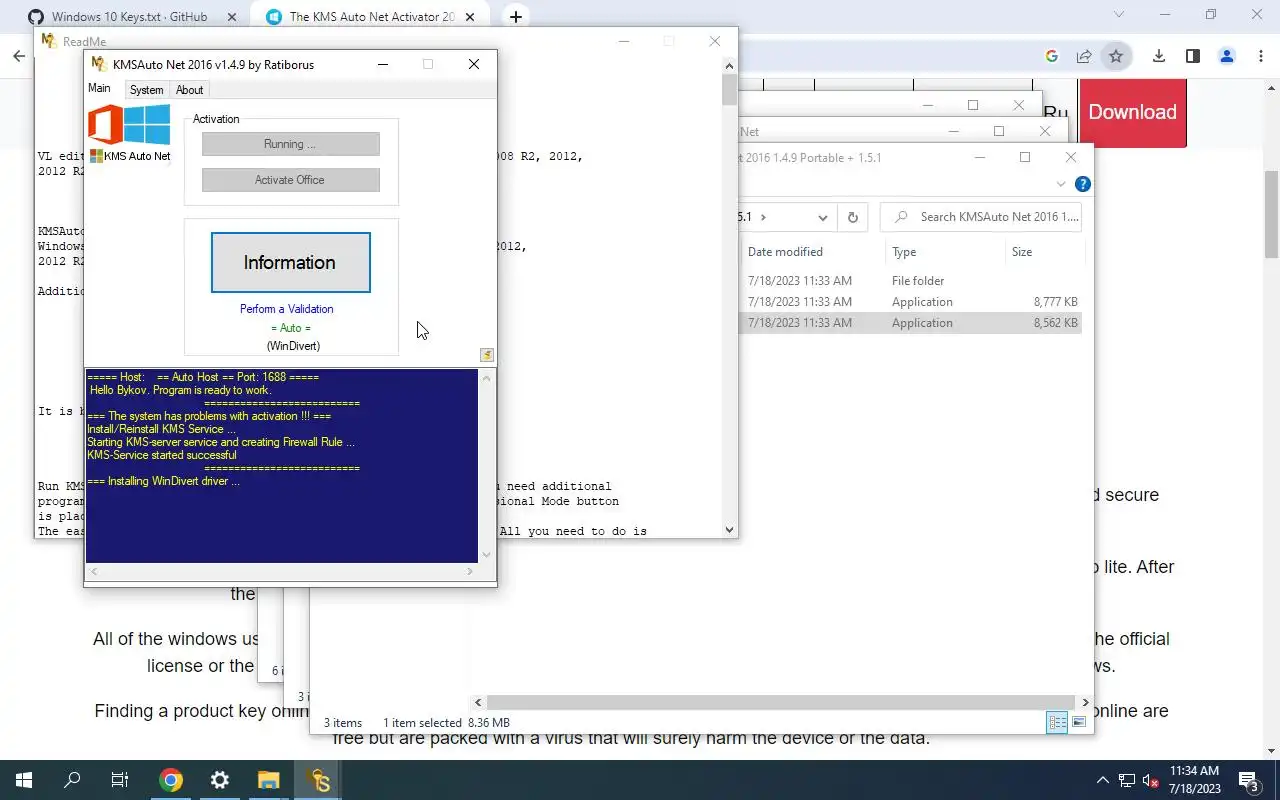Click the breadcrumb chevron after 5.1
Image resolution: width=1280 pixels, height=800 pixels.
(763, 217)
